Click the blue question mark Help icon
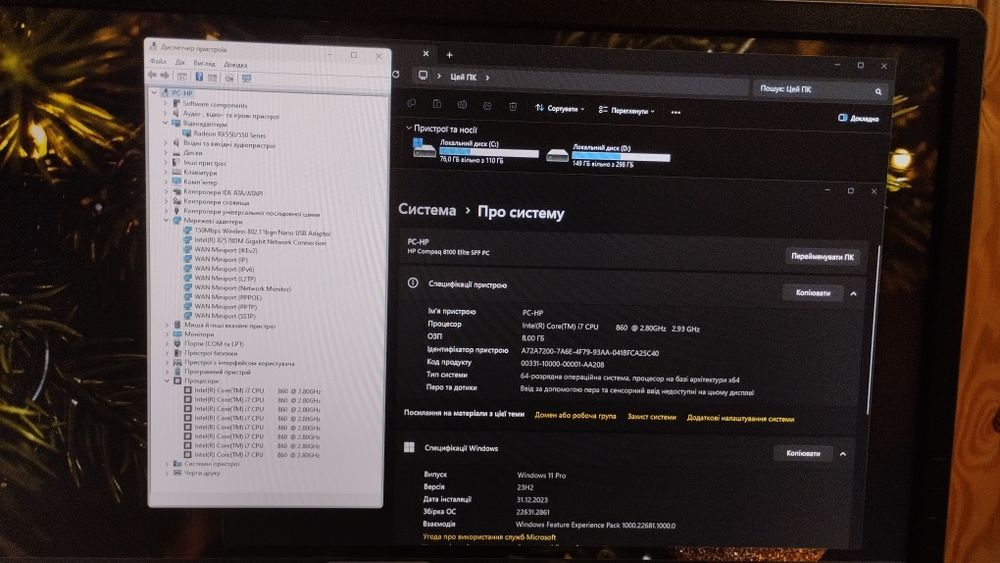The image size is (1000, 563). (199, 77)
